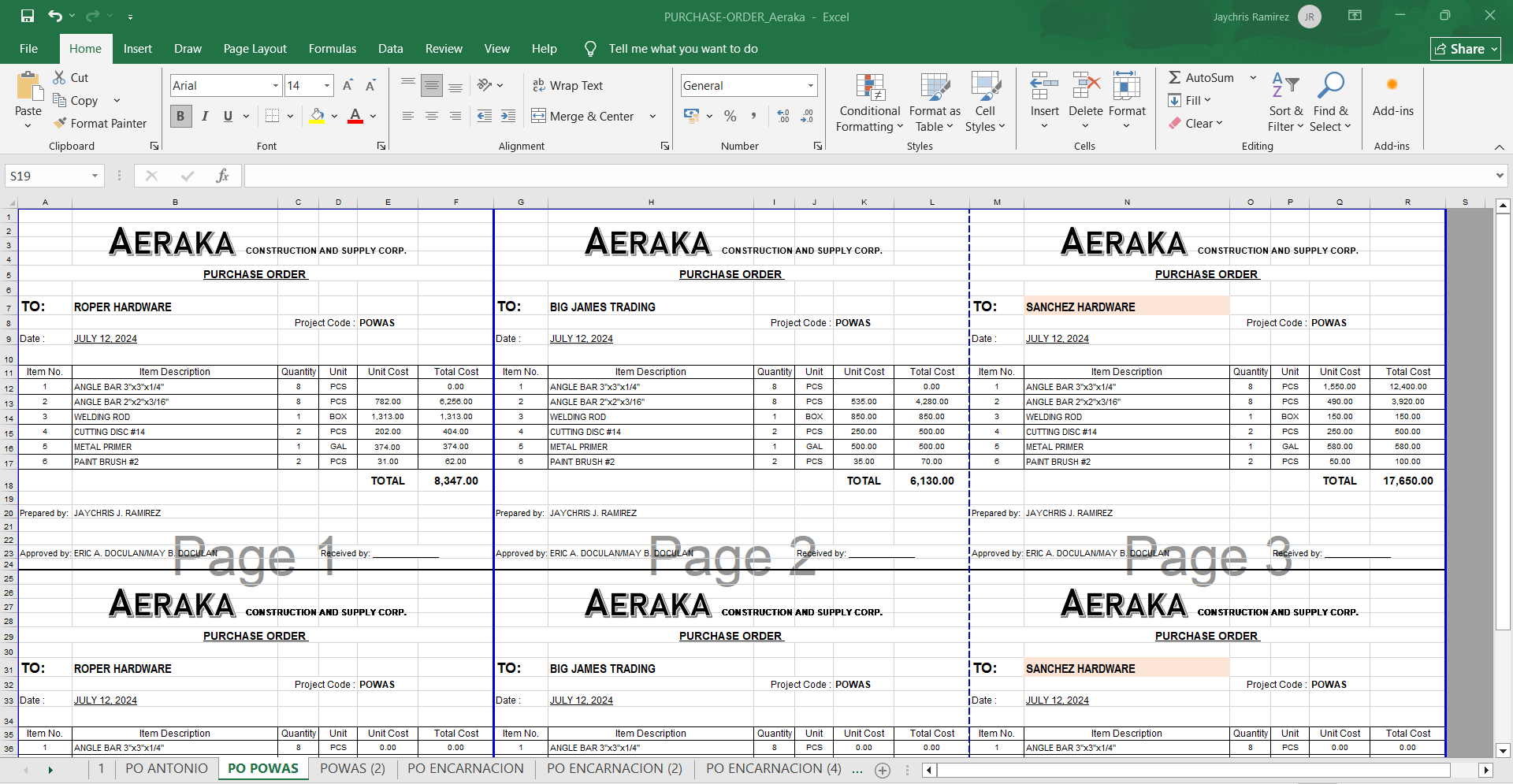Toggle Wrap Text option
The width and height of the screenshot is (1513, 784).
[x=567, y=85]
